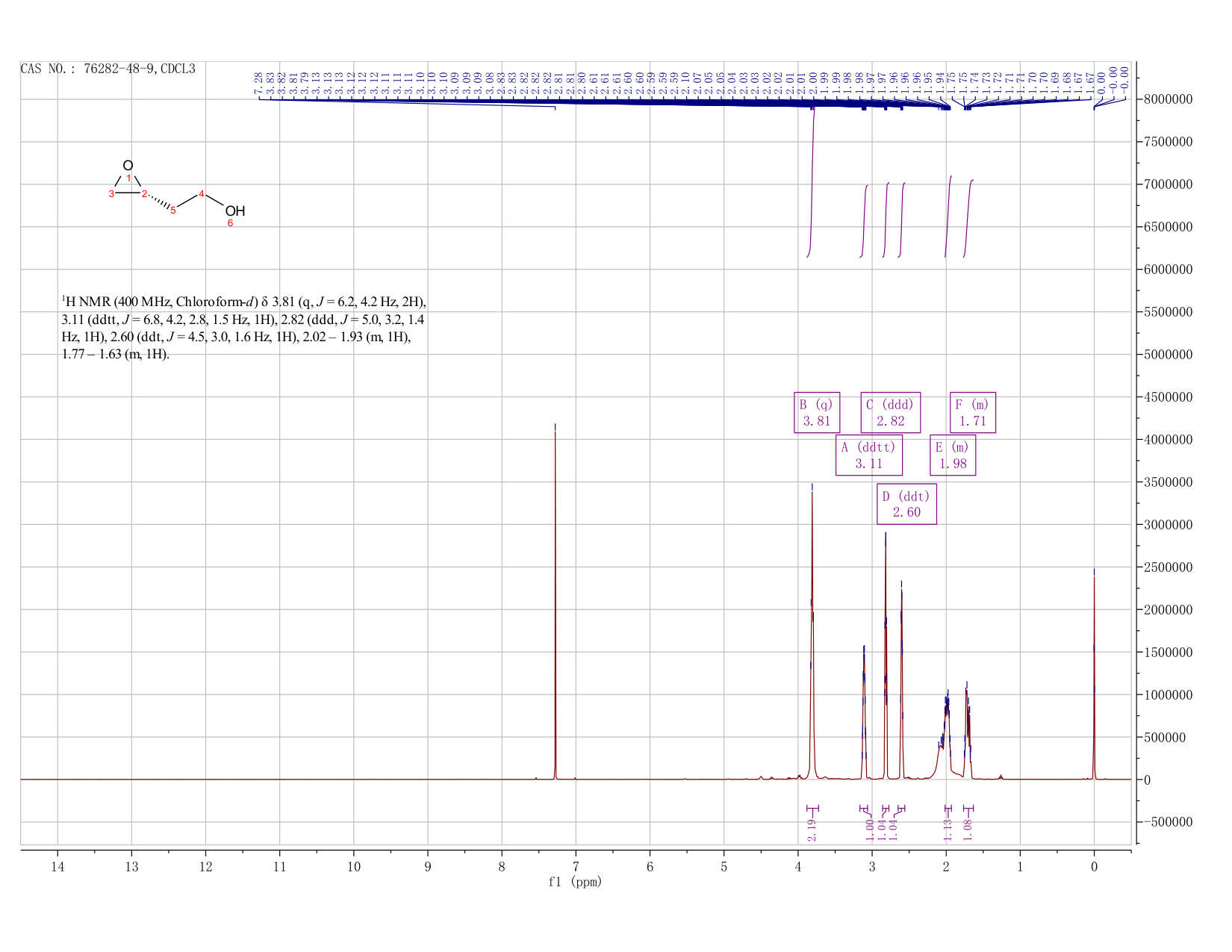Select the A (ddtt) 3.11 multiplet box
The image size is (1232, 952).
click(868, 455)
